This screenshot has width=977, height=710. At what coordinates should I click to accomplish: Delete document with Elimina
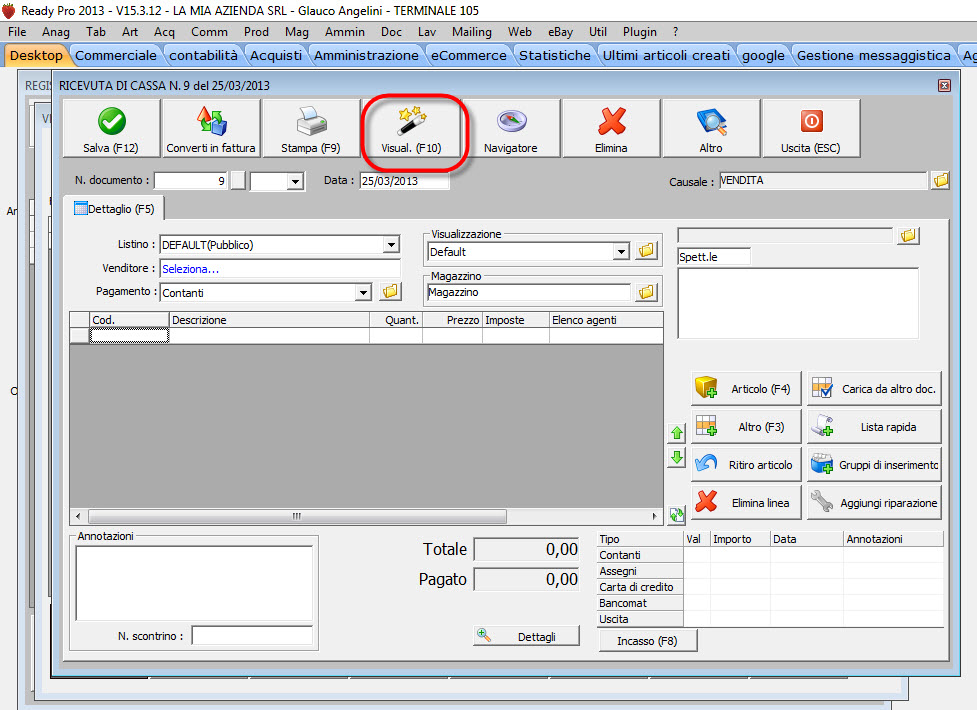click(x=611, y=128)
